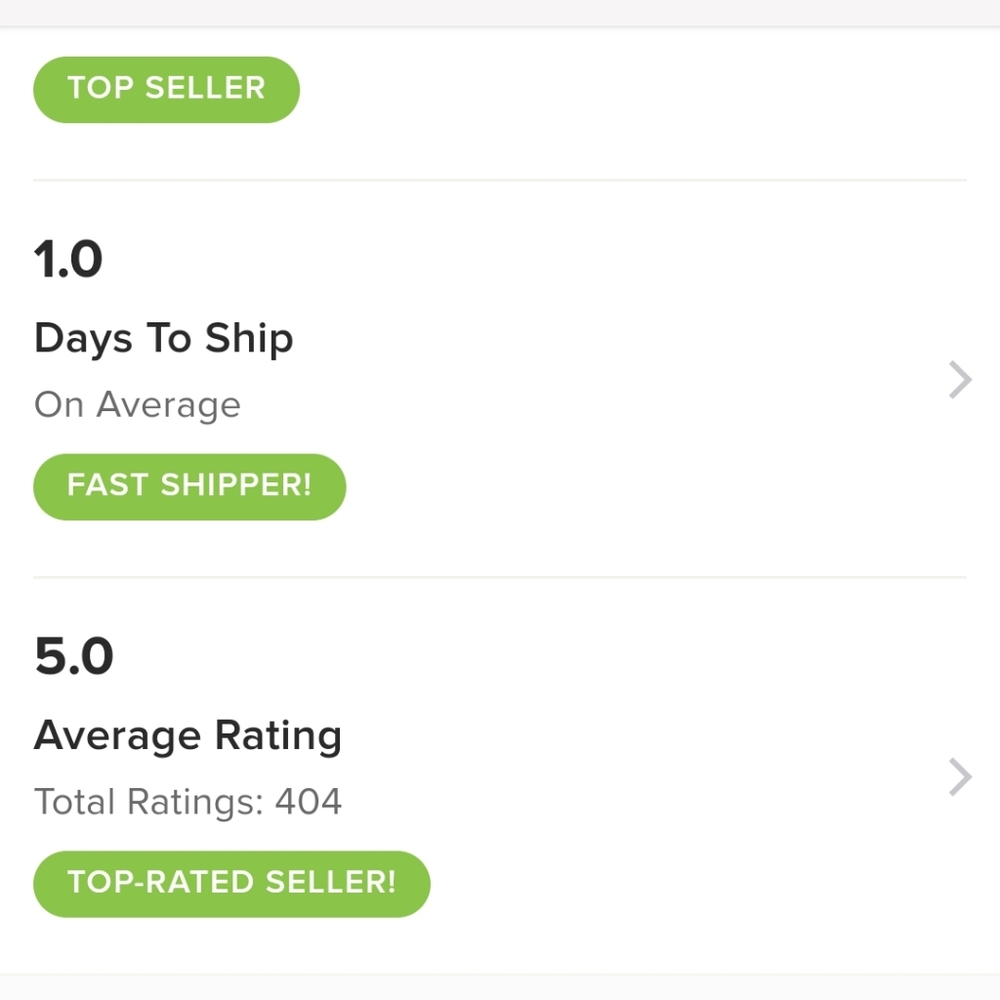This screenshot has width=1000, height=1000.
Task: Select the Days To Ship heading
Action: pyautogui.click(x=163, y=339)
